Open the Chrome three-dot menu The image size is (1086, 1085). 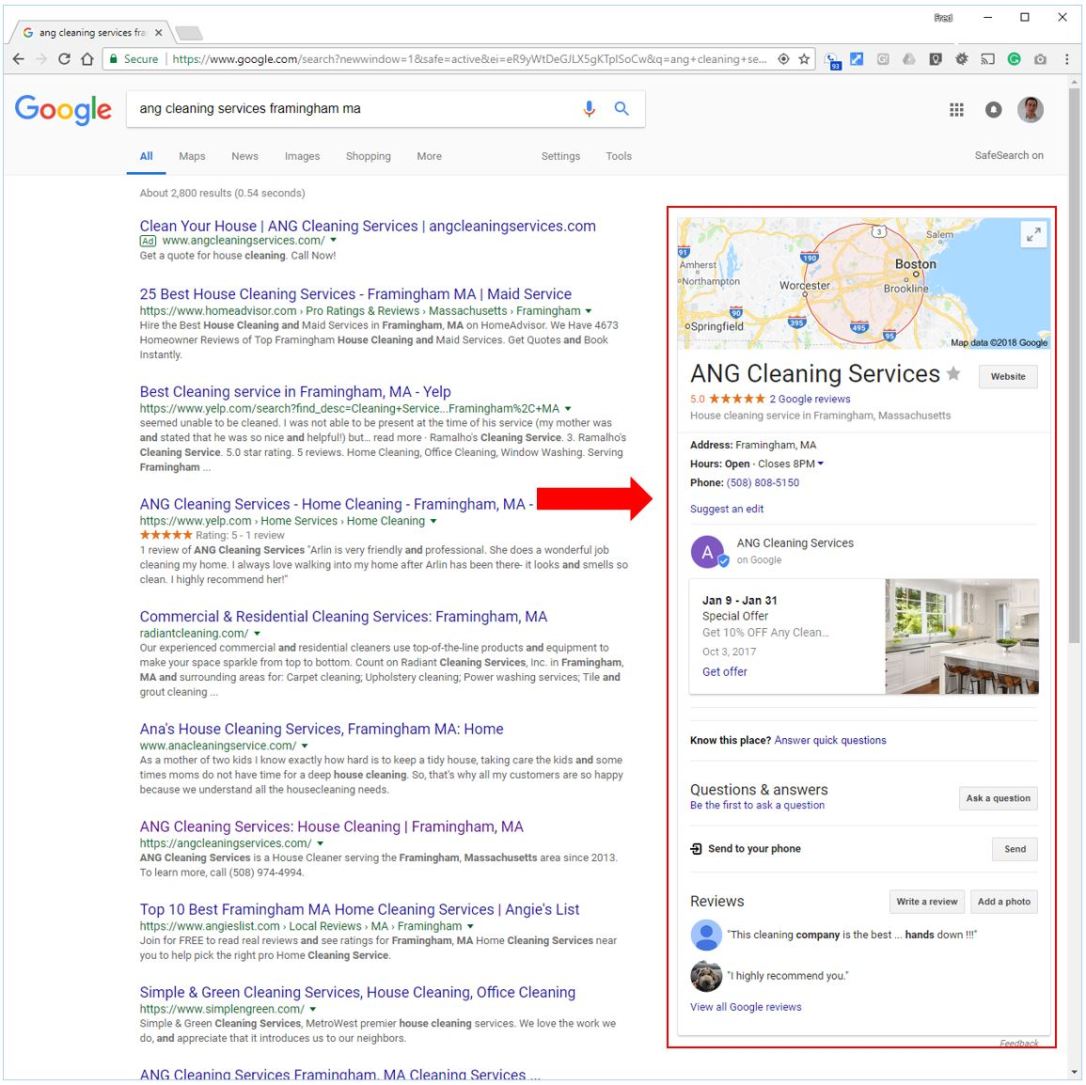(x=1067, y=60)
